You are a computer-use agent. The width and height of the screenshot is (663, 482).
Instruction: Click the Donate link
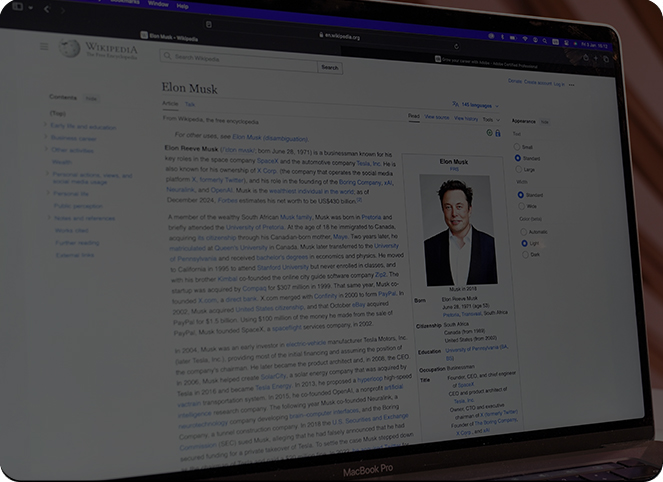[515, 81]
